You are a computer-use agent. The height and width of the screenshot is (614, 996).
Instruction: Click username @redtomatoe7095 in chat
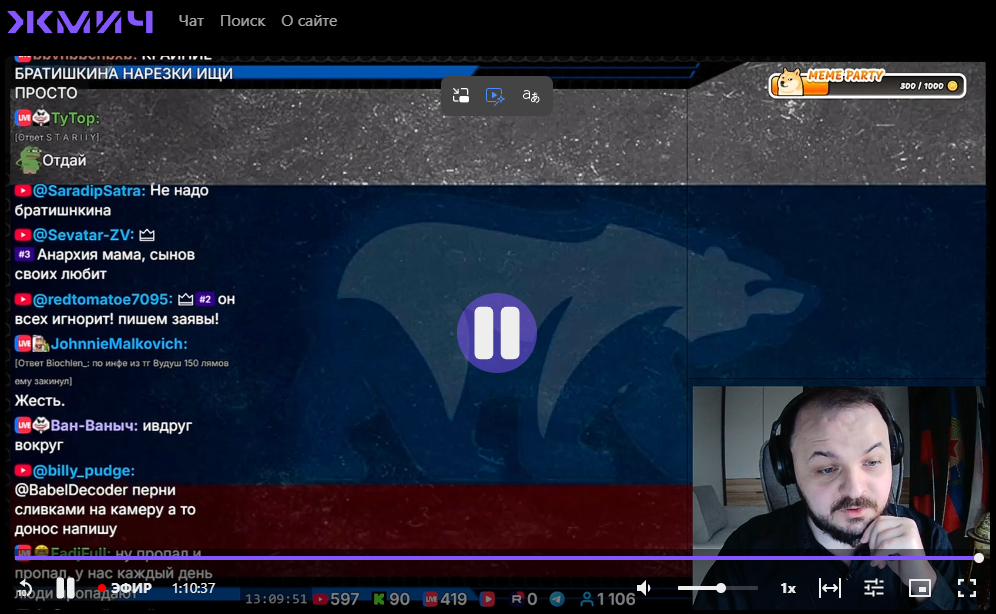[x=102, y=299]
